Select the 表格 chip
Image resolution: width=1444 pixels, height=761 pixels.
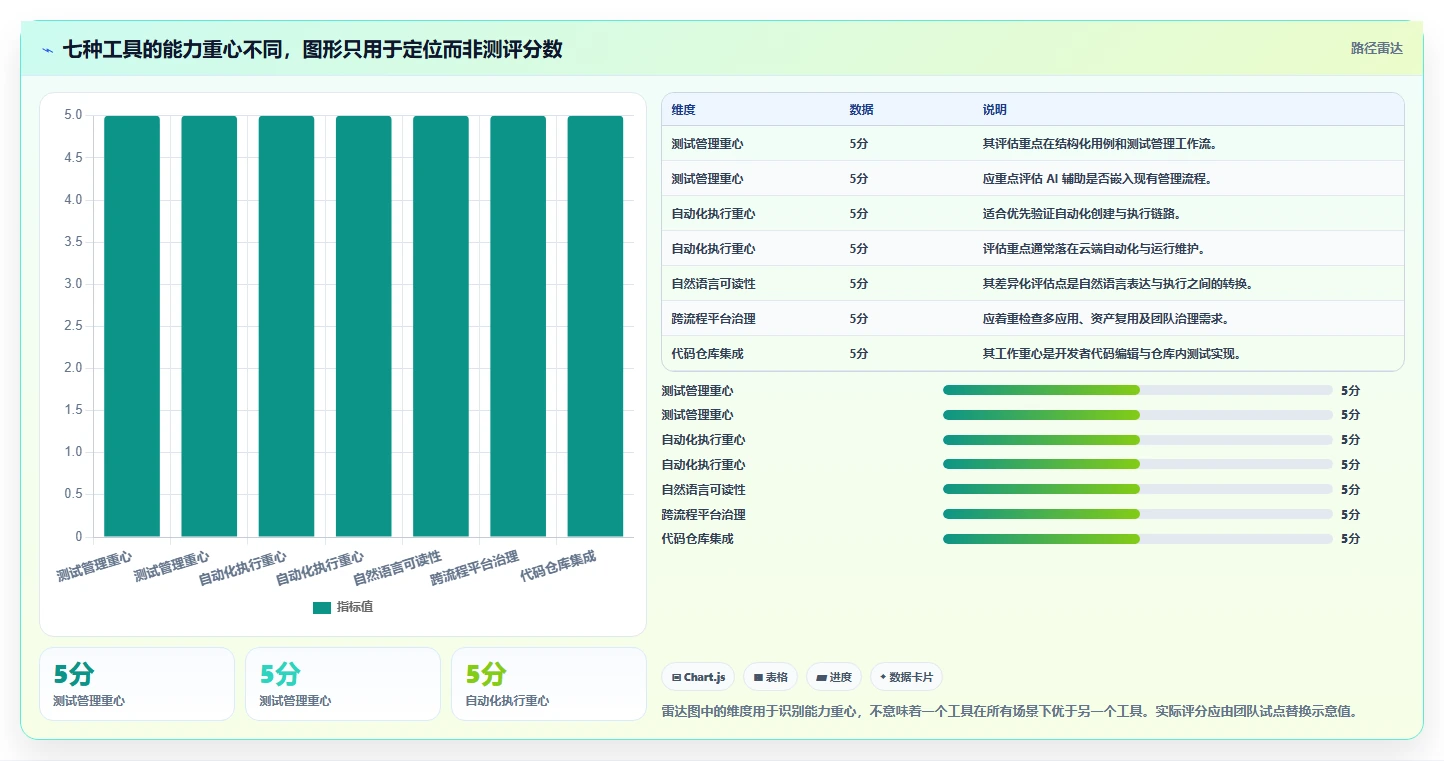[x=770, y=677]
